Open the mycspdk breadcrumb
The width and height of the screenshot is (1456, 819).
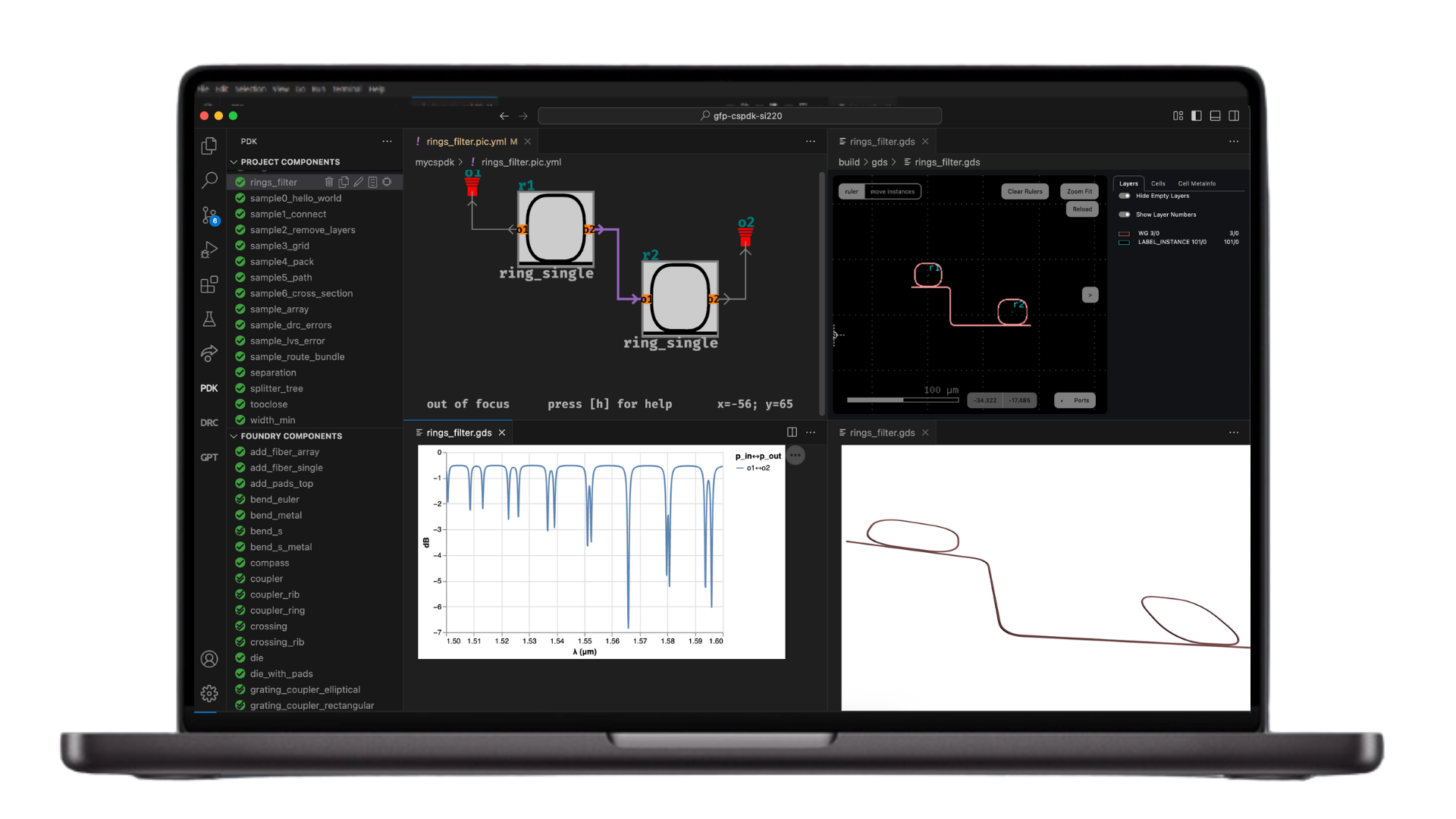click(x=435, y=162)
